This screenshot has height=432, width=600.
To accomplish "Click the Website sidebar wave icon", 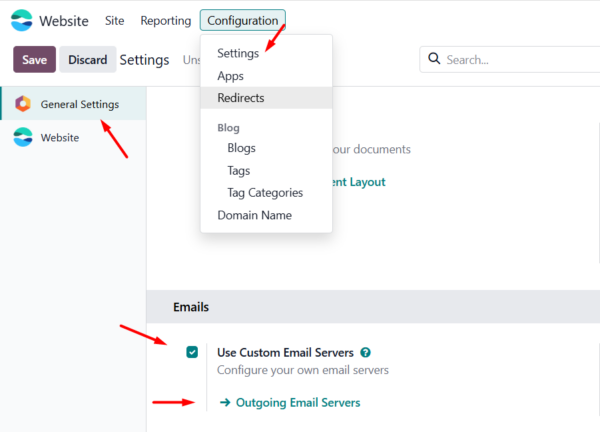I will [23, 137].
